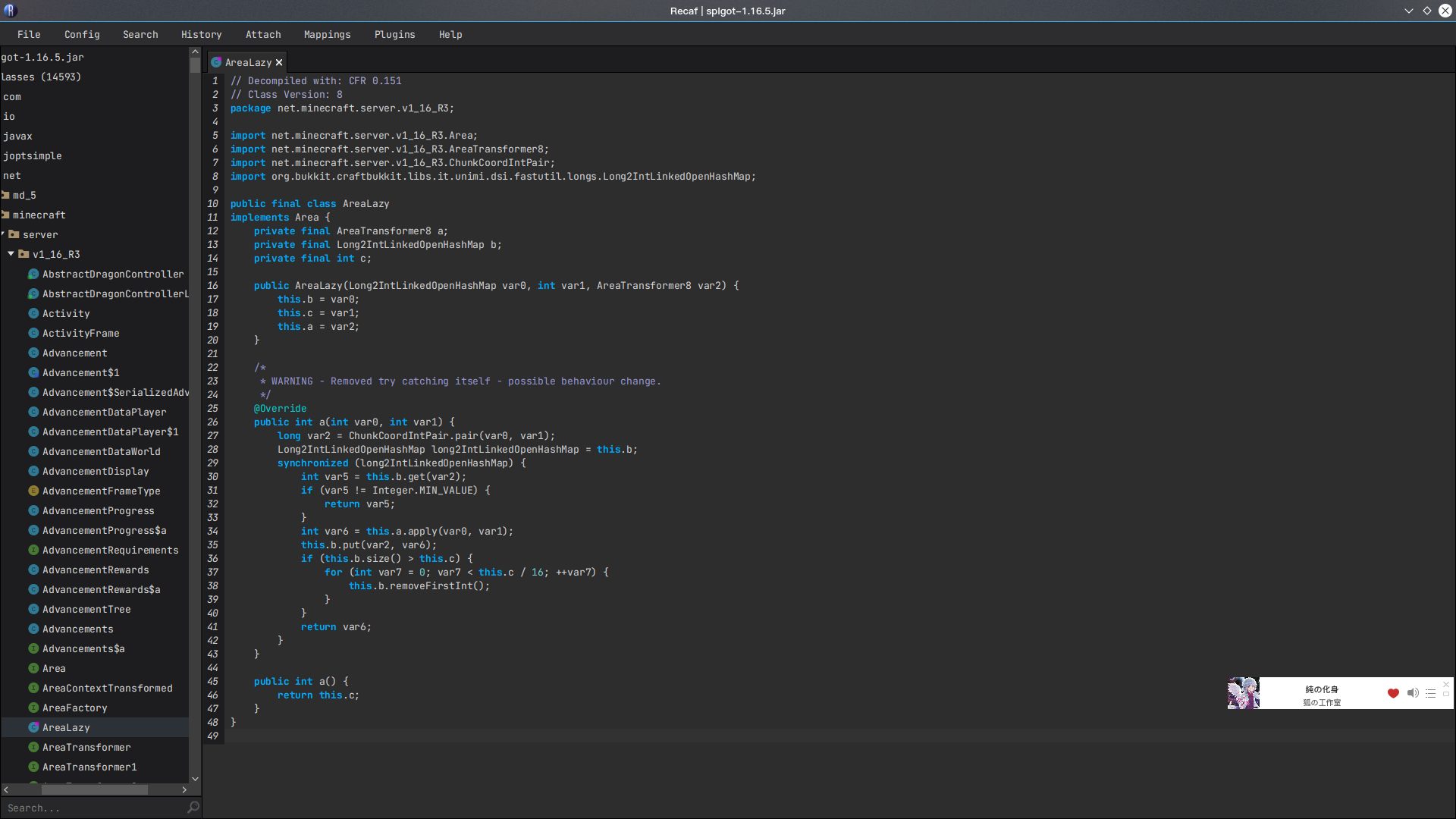1456x819 pixels.
Task: Click scroll down arrow of class tree
Action: (195, 779)
